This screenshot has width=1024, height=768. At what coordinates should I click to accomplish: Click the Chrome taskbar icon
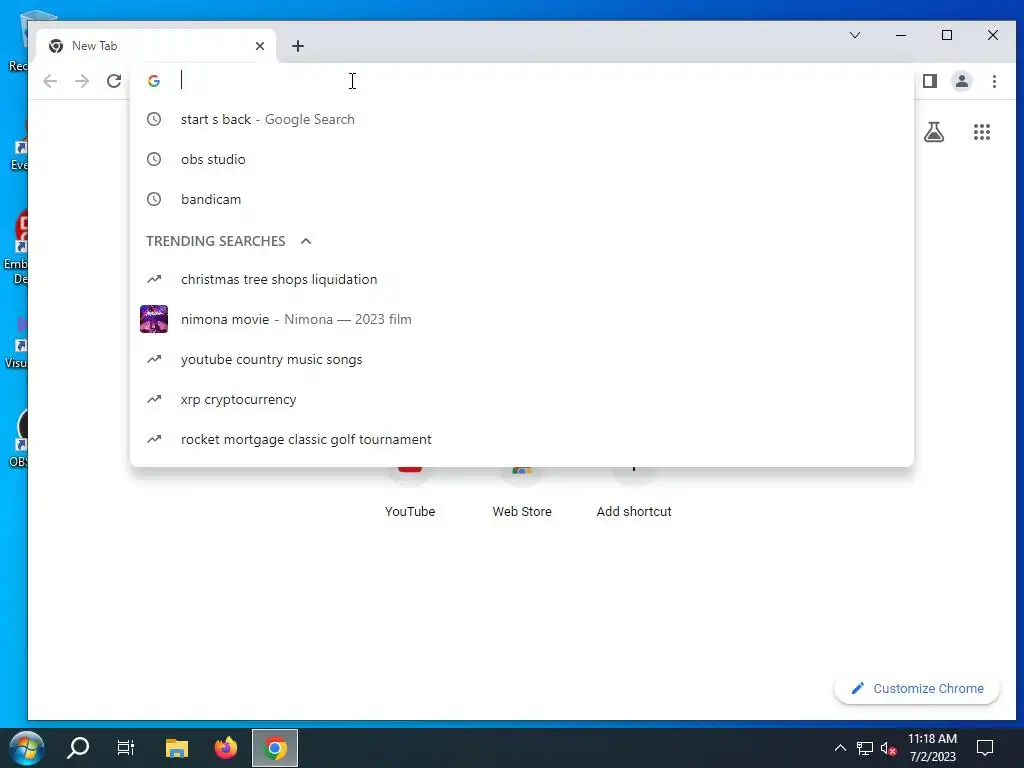click(x=275, y=748)
